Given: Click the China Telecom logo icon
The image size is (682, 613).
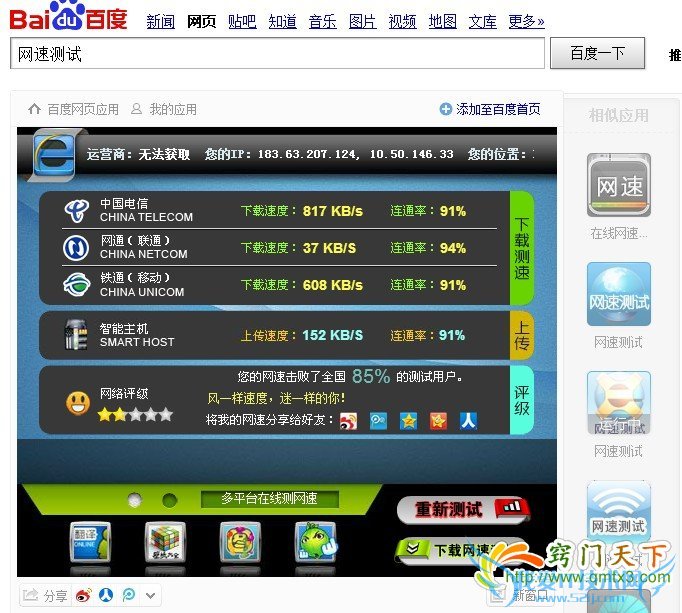Looking at the screenshot, I should [x=77, y=211].
